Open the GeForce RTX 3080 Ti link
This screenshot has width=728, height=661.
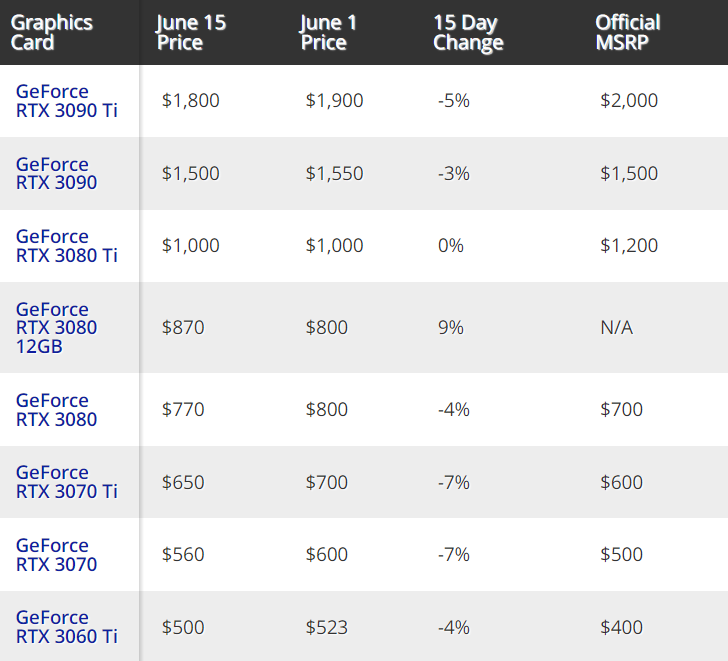tap(66, 246)
